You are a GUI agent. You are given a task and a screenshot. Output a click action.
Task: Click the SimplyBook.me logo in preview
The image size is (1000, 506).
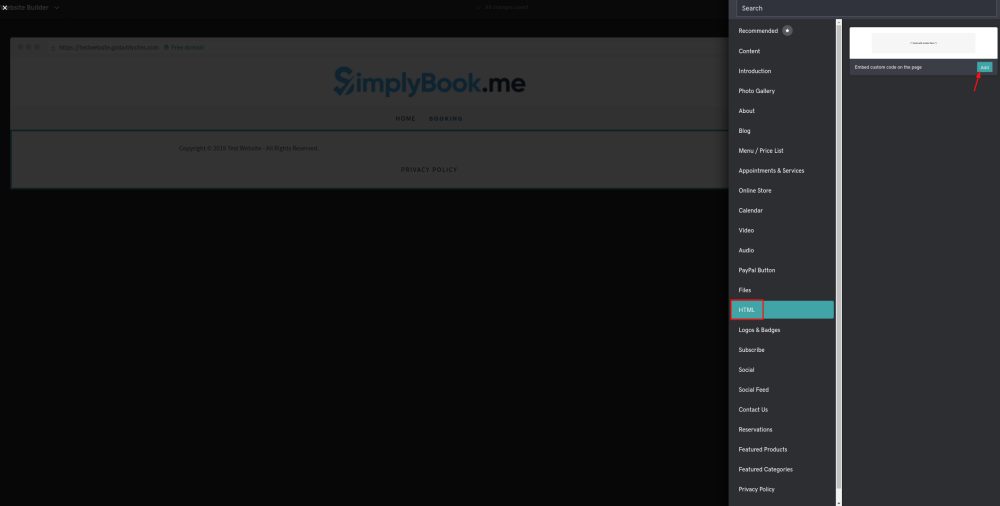tap(429, 83)
